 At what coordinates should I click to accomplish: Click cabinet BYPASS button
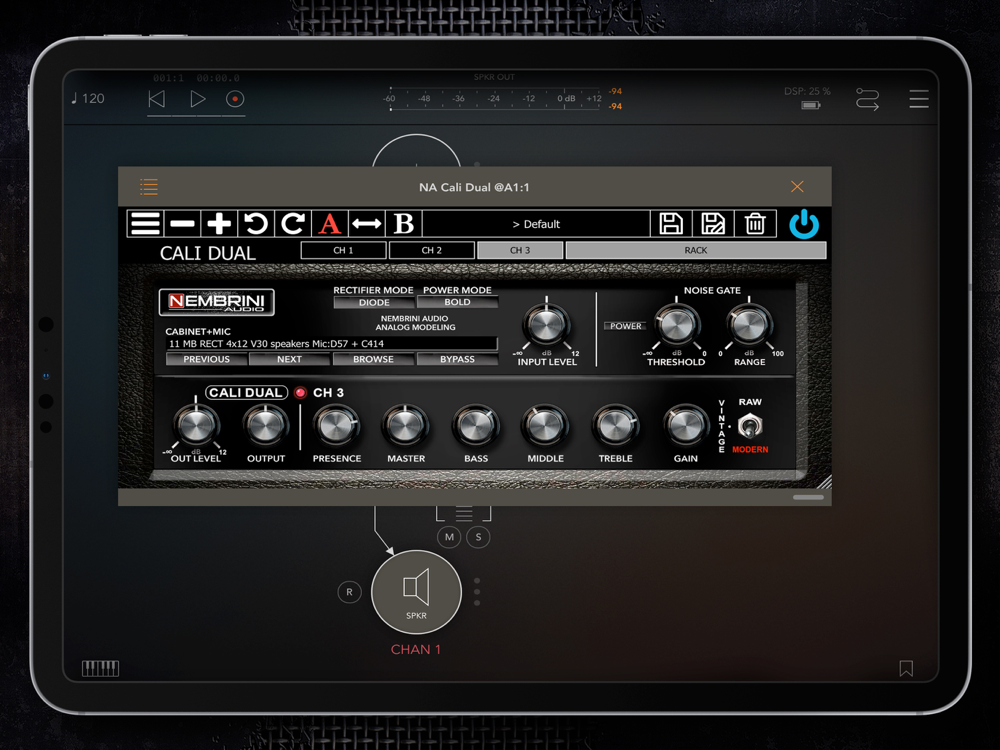[457, 359]
